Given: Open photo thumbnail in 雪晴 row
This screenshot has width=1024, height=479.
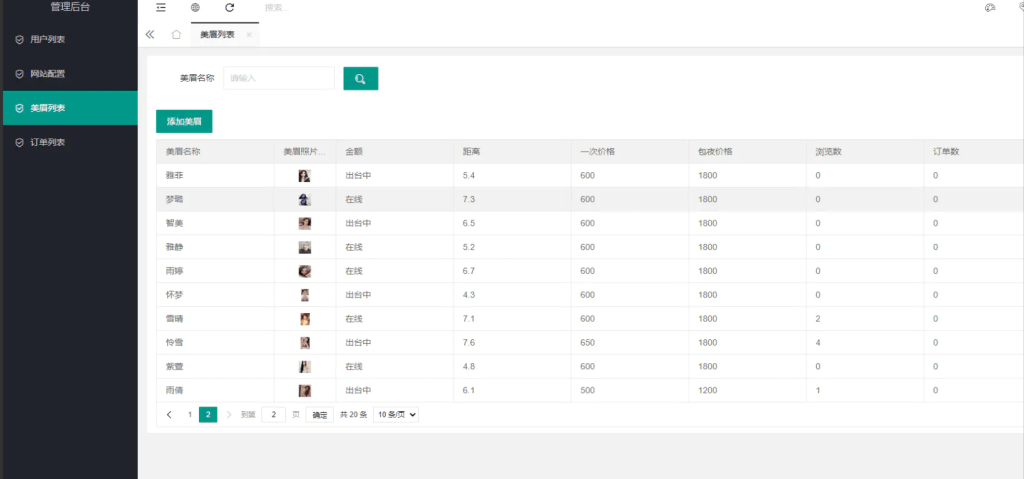Looking at the screenshot, I should tap(304, 319).
